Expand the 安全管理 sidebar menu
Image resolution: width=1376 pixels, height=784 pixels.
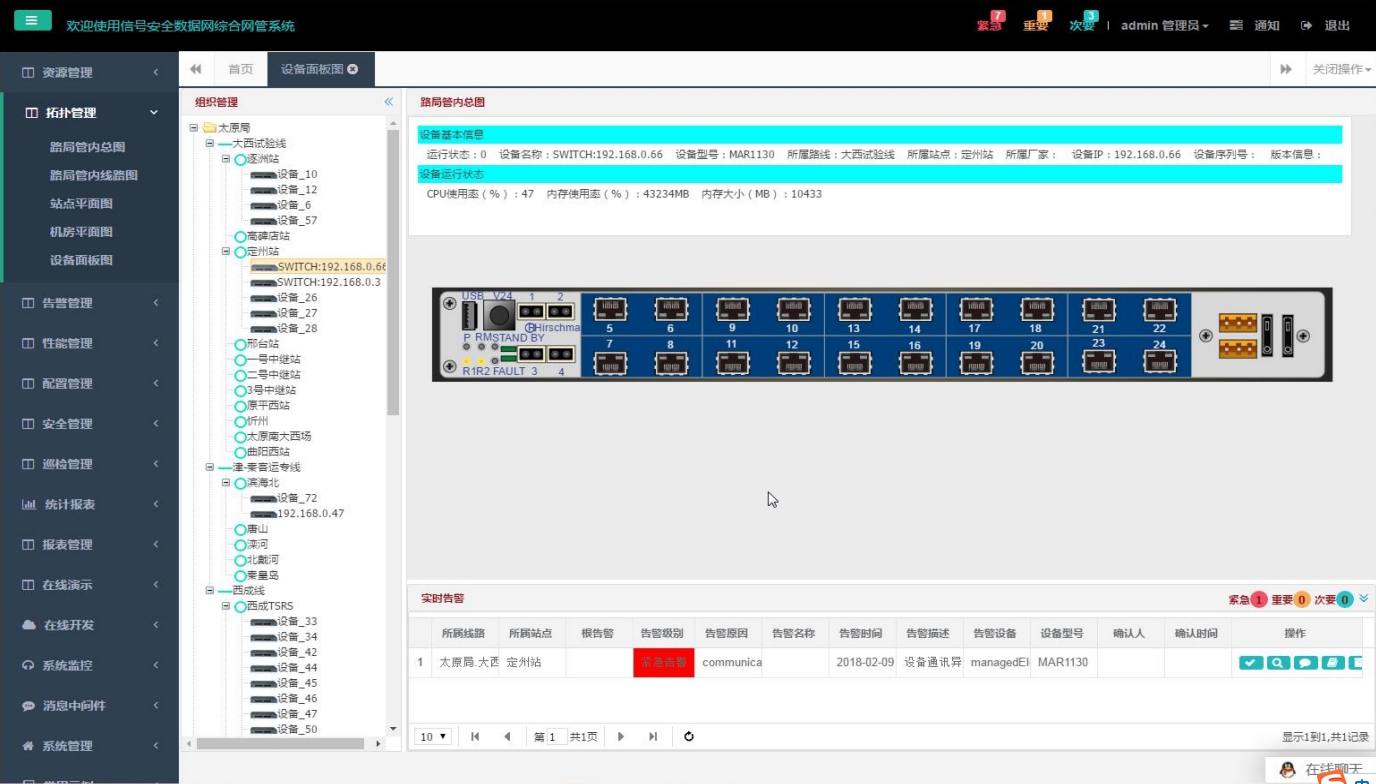(90, 424)
